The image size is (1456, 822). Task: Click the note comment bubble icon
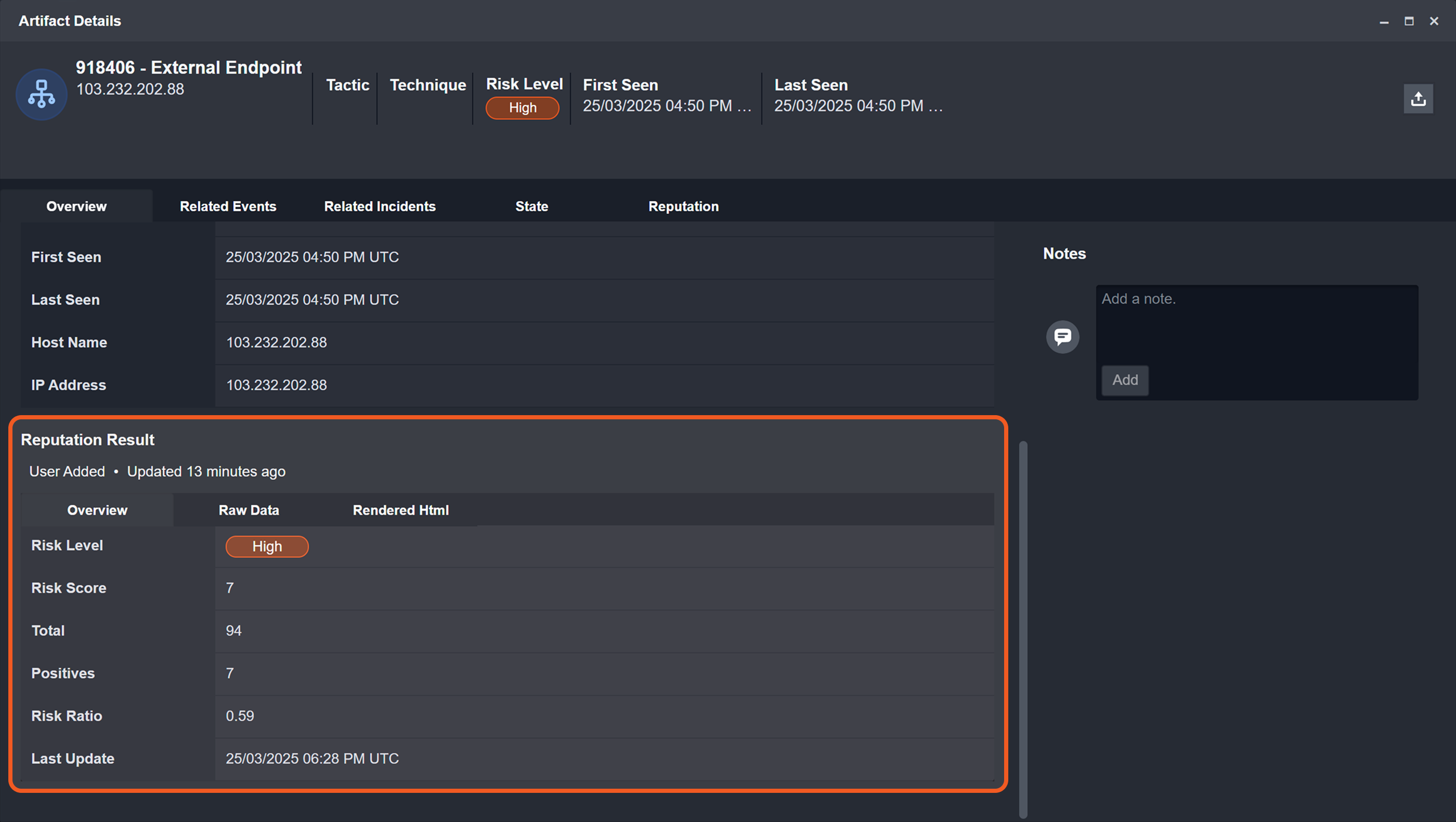click(1062, 337)
